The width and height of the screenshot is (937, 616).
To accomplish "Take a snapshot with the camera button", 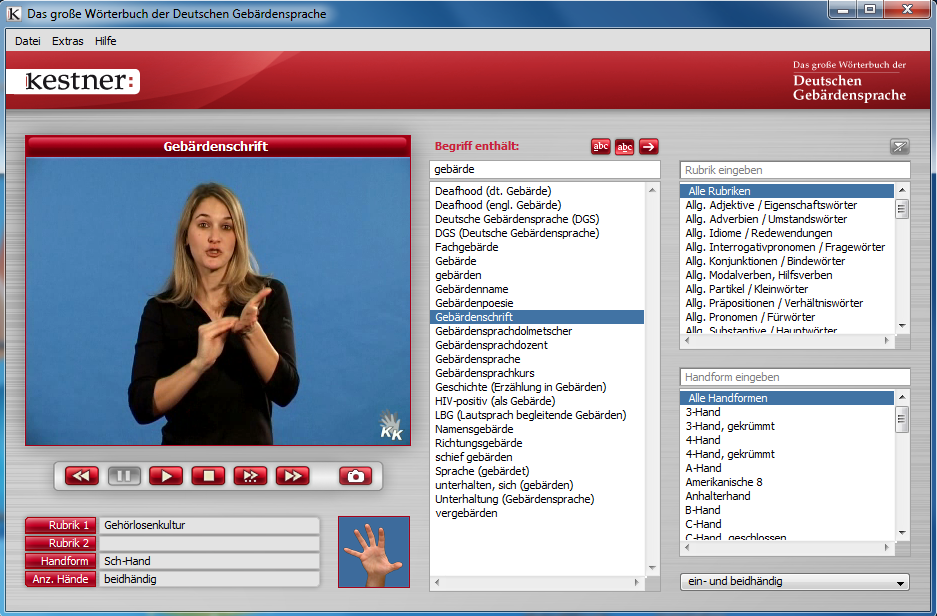I will pyautogui.click(x=356, y=476).
